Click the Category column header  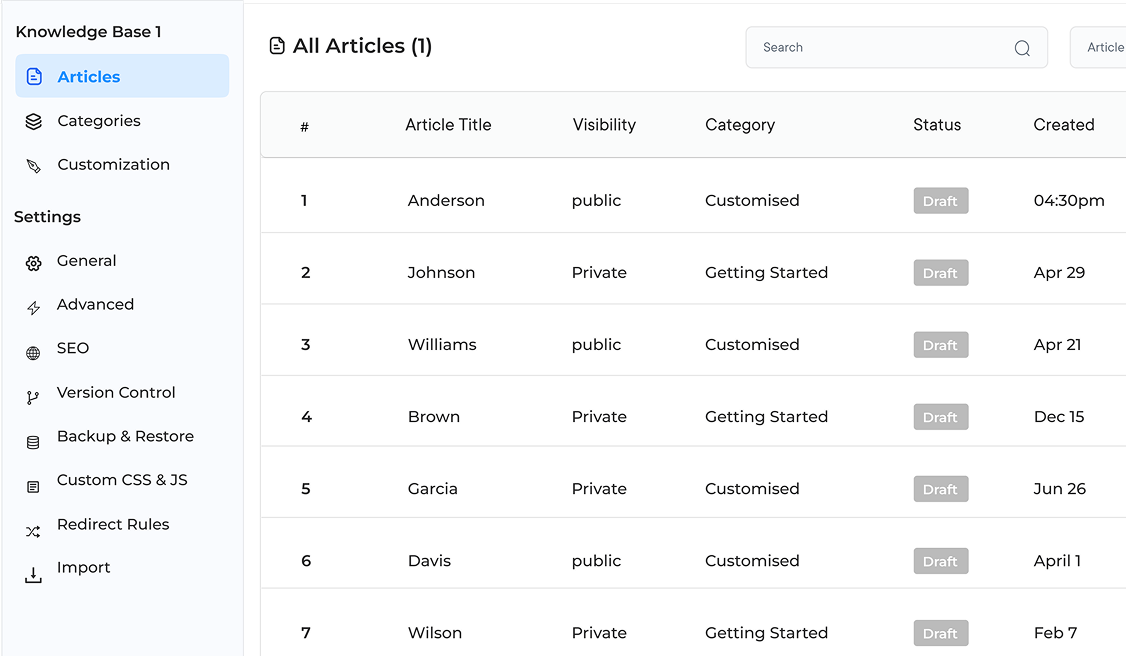coord(740,126)
